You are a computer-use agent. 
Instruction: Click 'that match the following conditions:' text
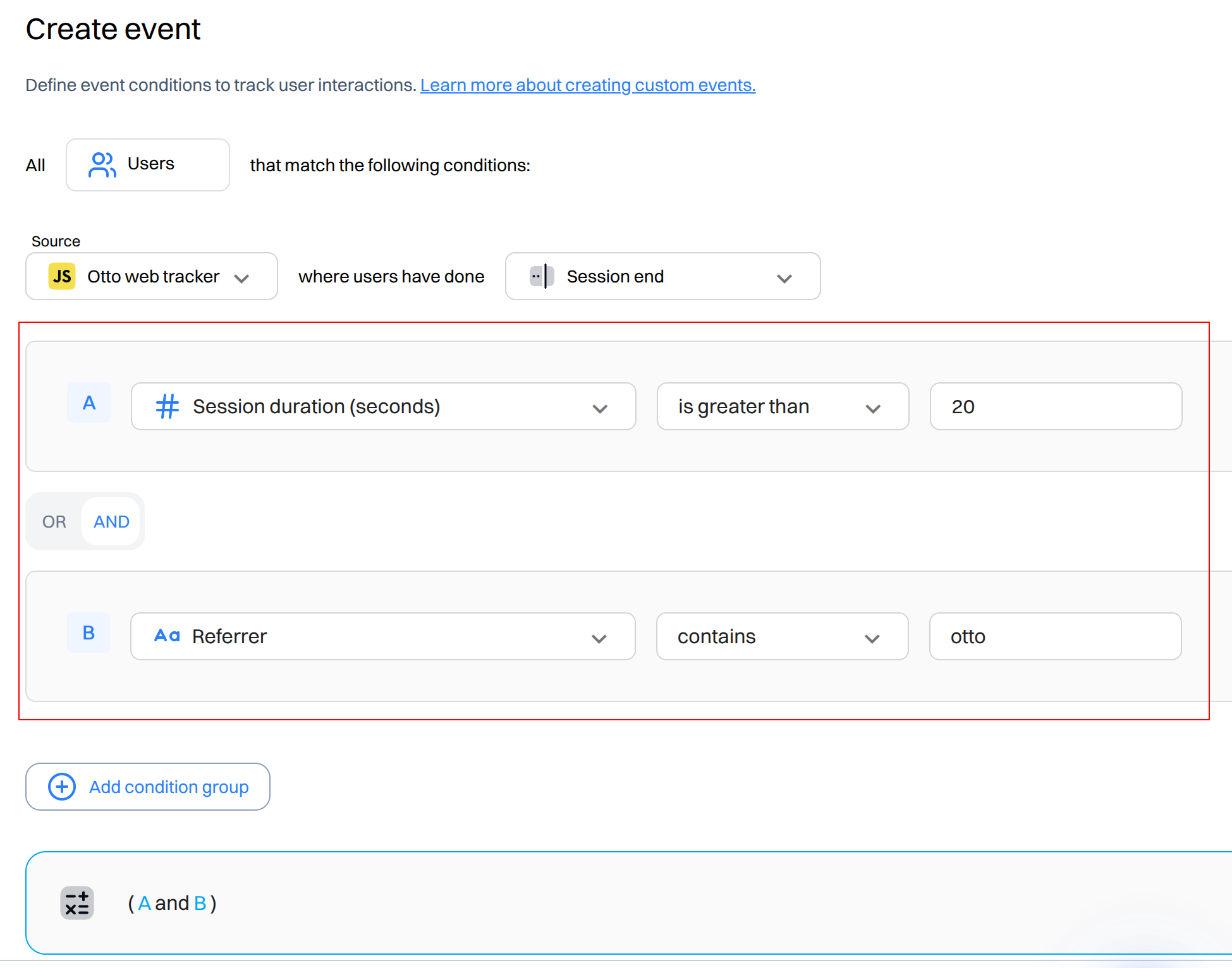pyautogui.click(x=390, y=165)
